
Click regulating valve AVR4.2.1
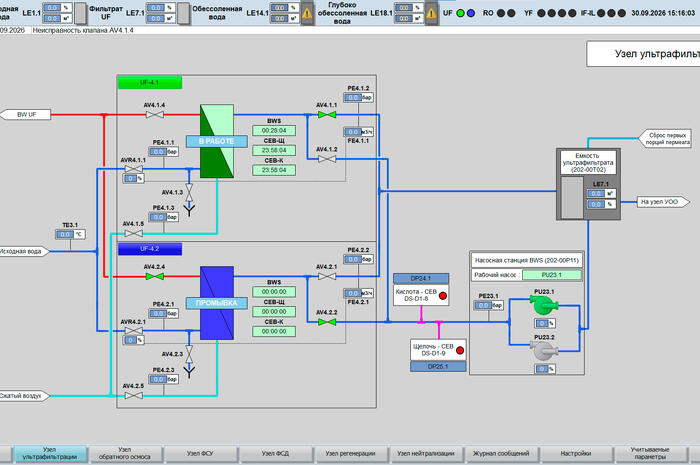click(x=133, y=331)
